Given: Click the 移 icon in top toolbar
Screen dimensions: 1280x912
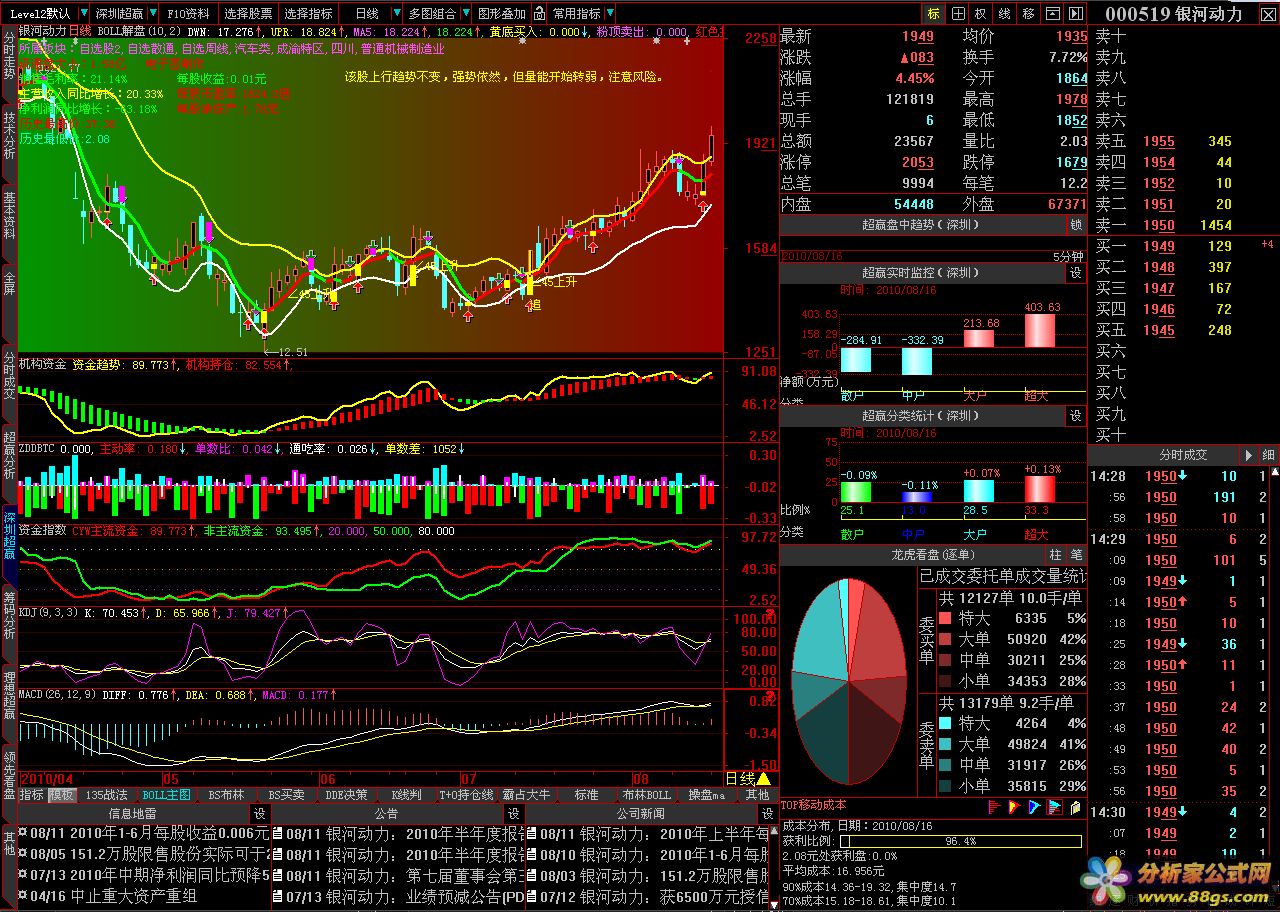Looking at the screenshot, I should point(1029,14).
